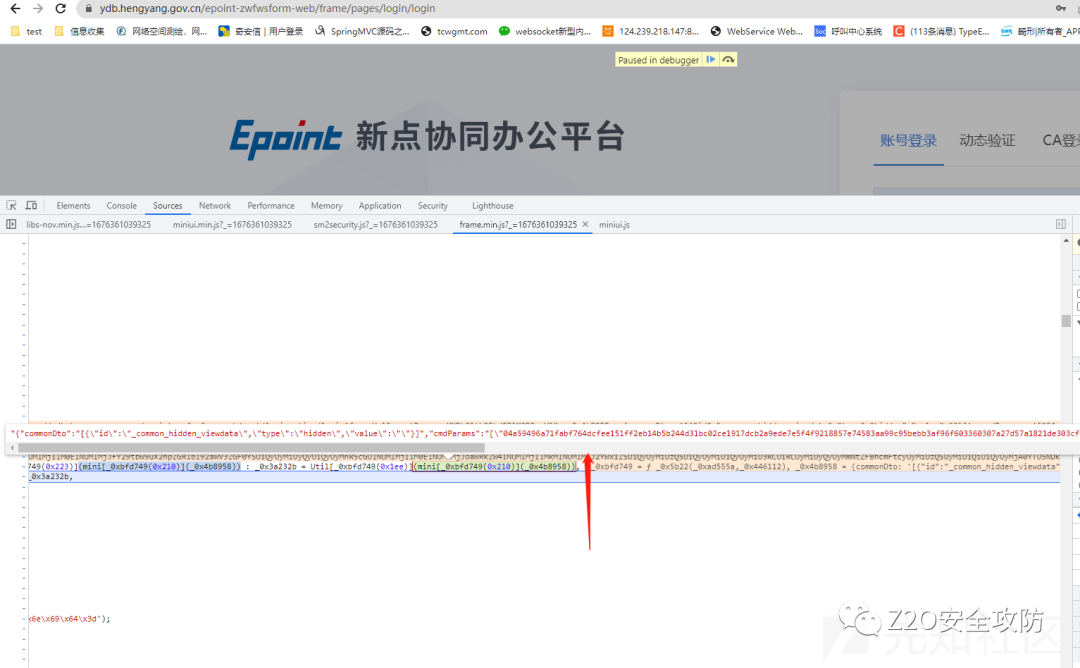Viewport: 1080px width, 668px height.
Task: Switch to libs-nov.min.js file tab
Action: click(x=88, y=225)
